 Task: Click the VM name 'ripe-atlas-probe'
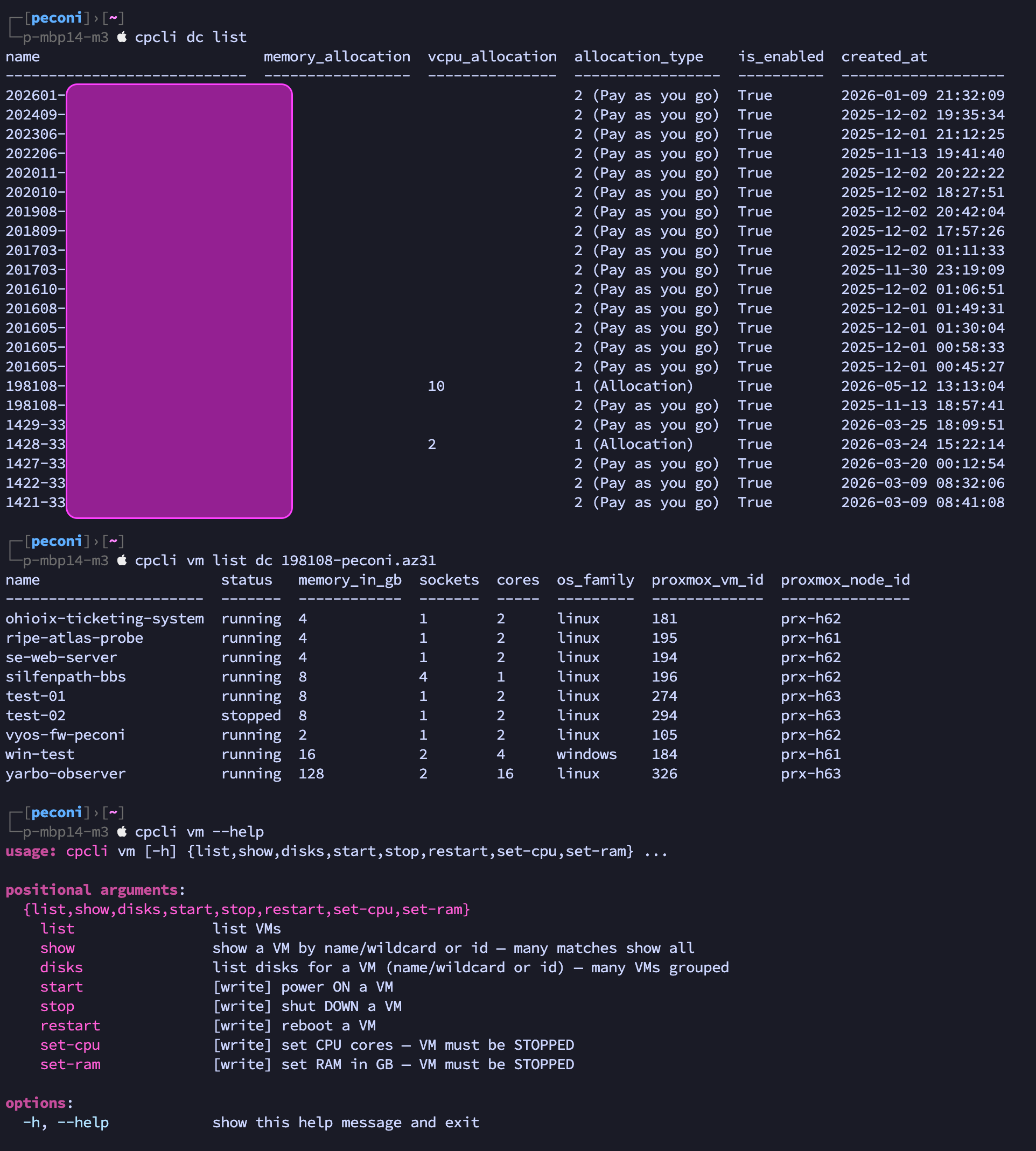(x=74, y=637)
